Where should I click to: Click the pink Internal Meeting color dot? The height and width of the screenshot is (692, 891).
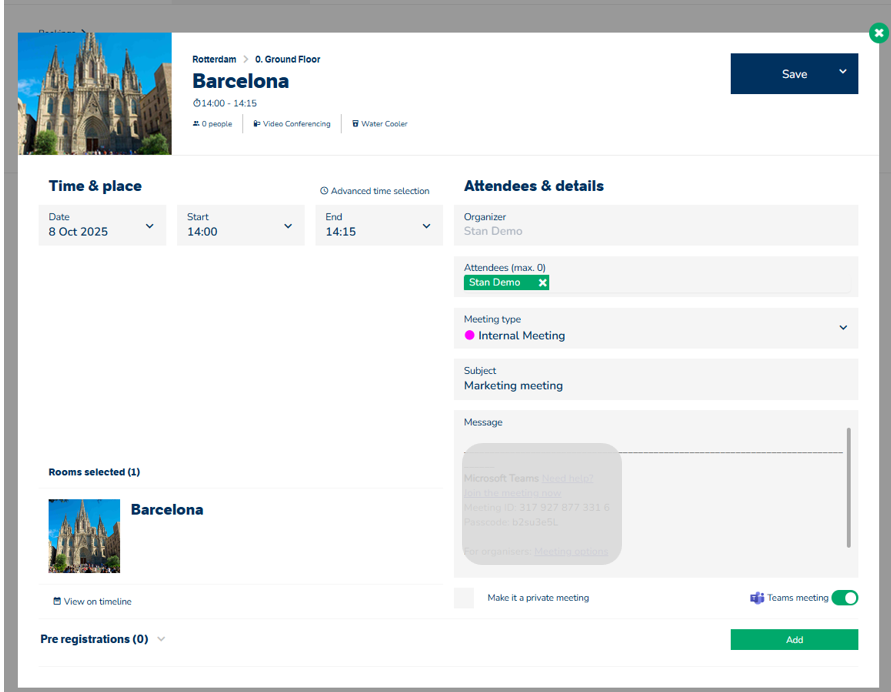(x=470, y=336)
